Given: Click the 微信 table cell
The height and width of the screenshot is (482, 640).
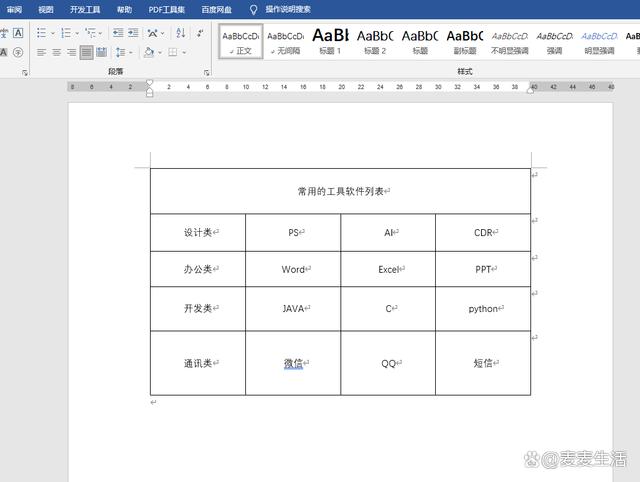Looking at the screenshot, I should click(293, 363).
